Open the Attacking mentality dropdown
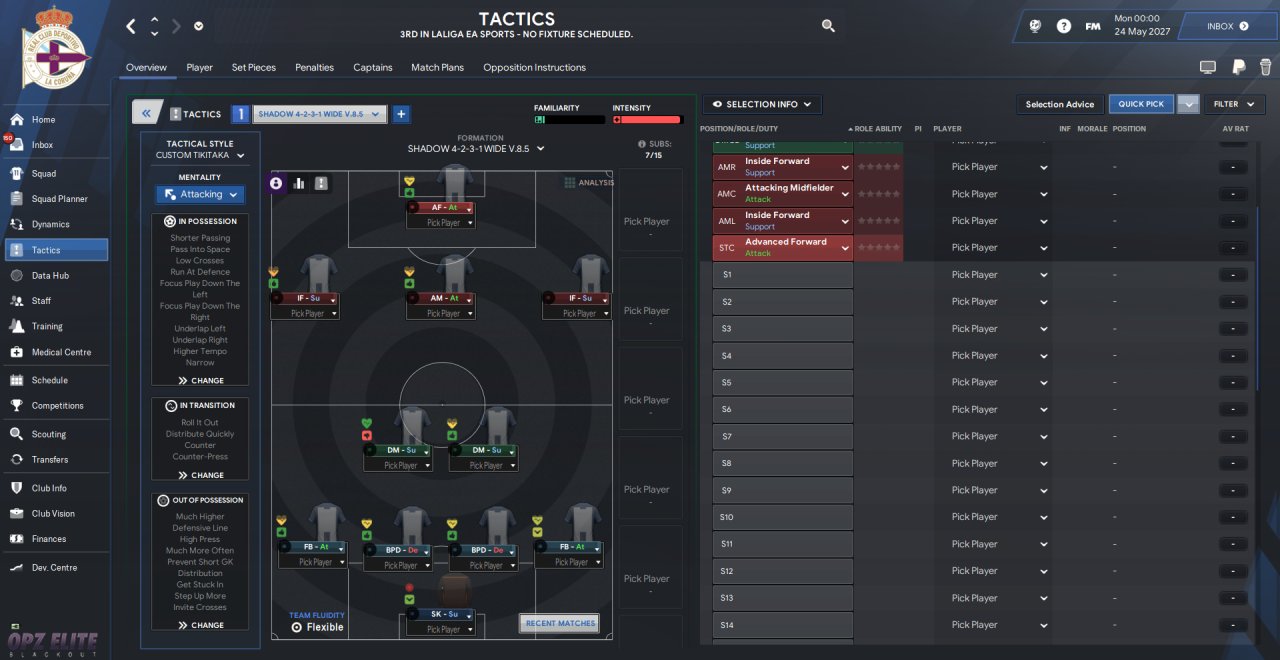Image resolution: width=1280 pixels, height=660 pixels. tap(200, 195)
